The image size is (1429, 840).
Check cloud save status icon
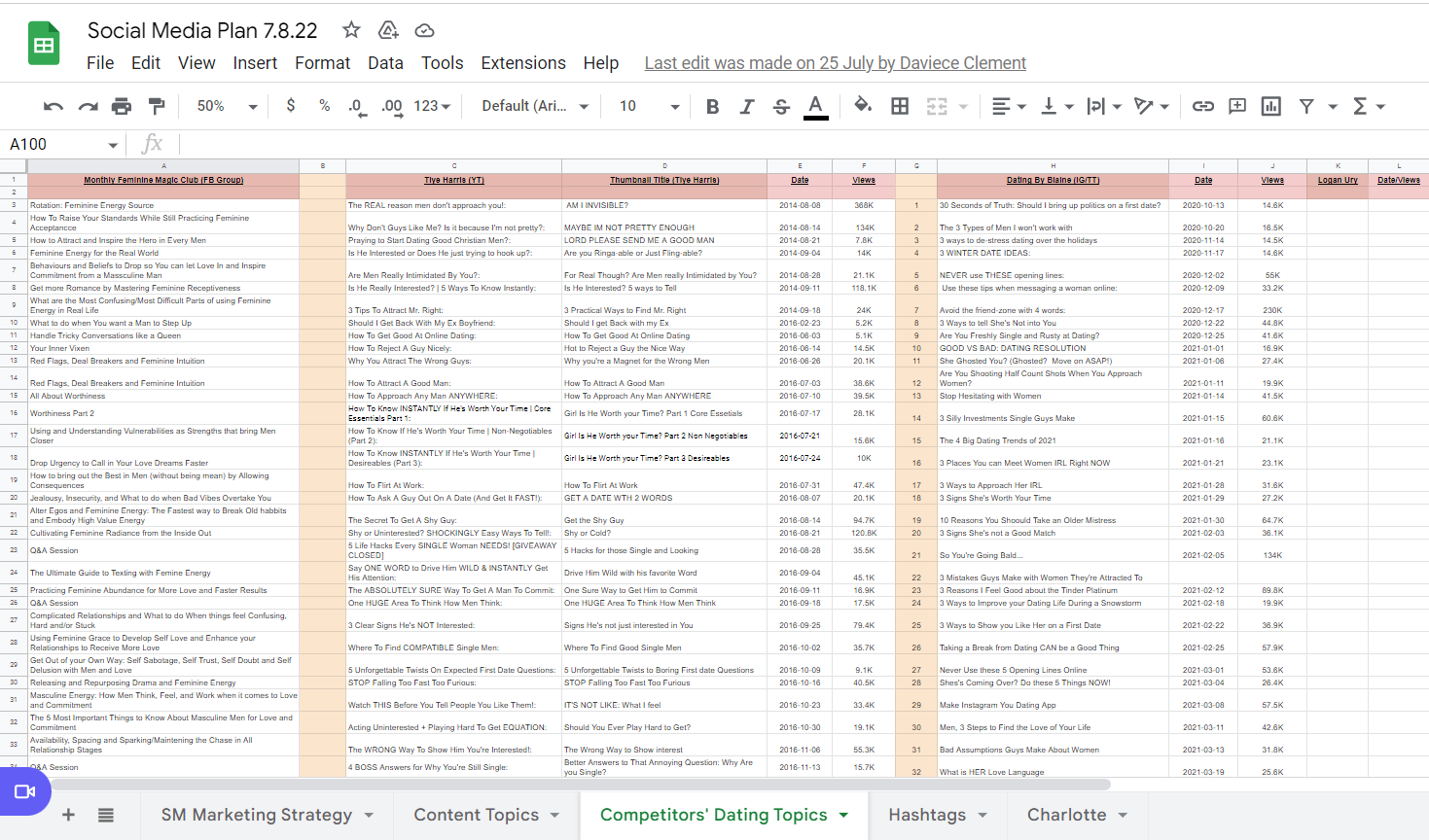(424, 30)
